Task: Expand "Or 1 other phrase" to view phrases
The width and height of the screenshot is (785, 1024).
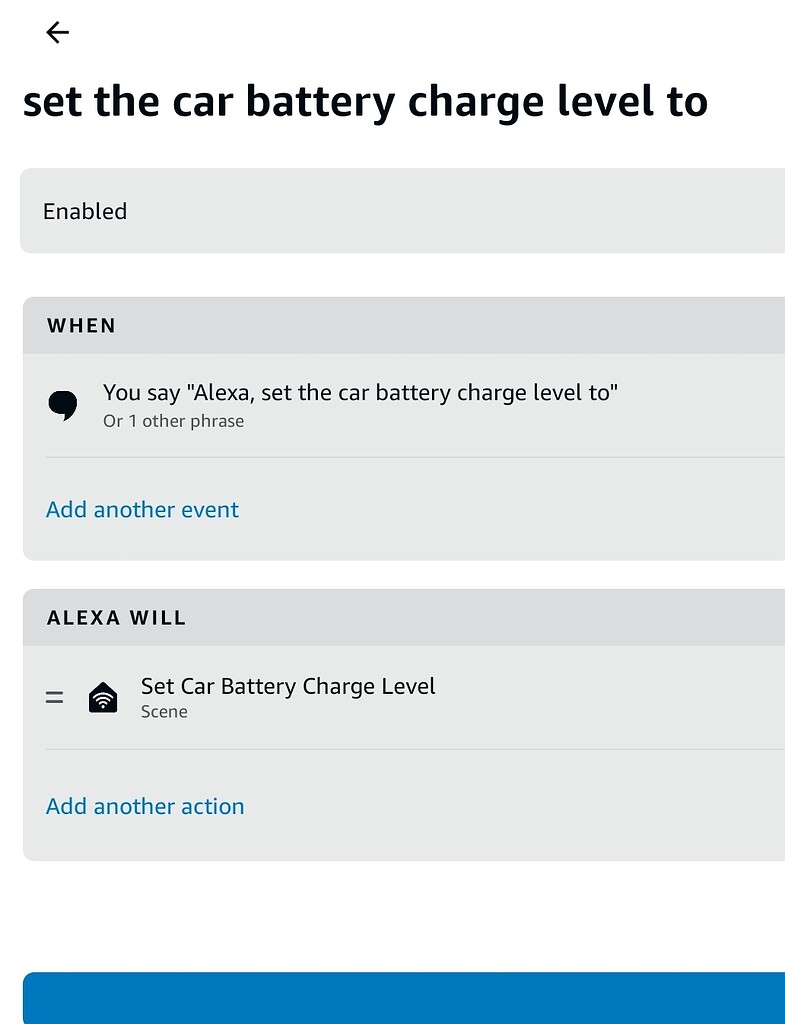Action: [x=173, y=421]
